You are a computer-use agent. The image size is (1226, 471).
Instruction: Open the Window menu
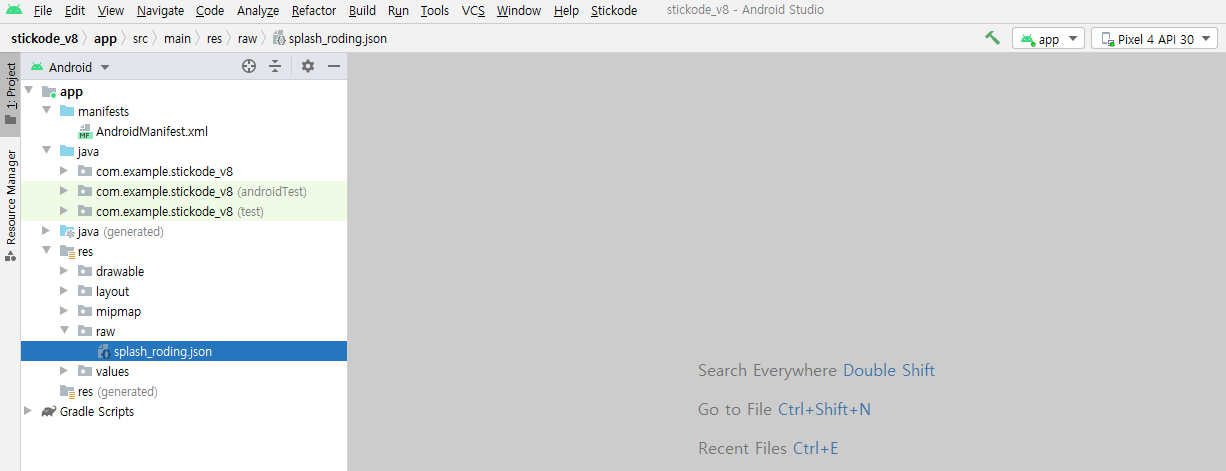(x=519, y=10)
